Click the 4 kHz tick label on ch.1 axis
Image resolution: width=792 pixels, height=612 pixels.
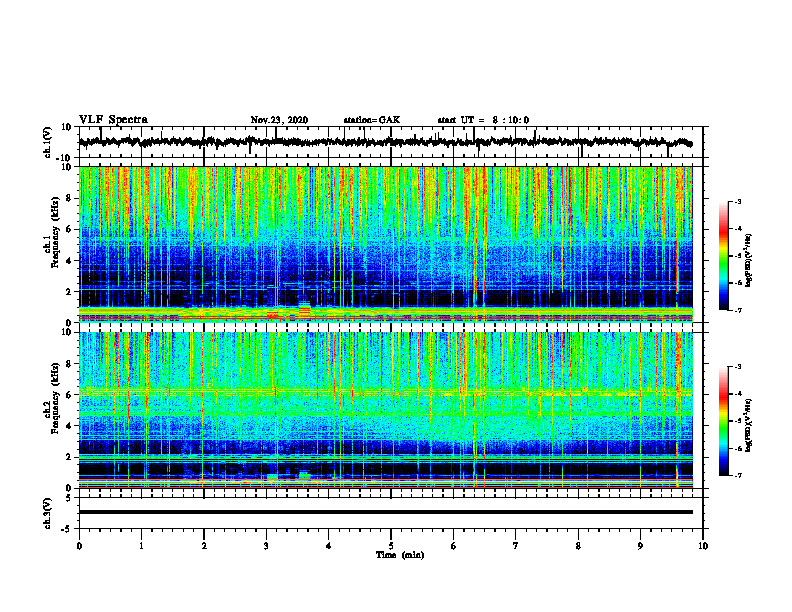click(70, 261)
